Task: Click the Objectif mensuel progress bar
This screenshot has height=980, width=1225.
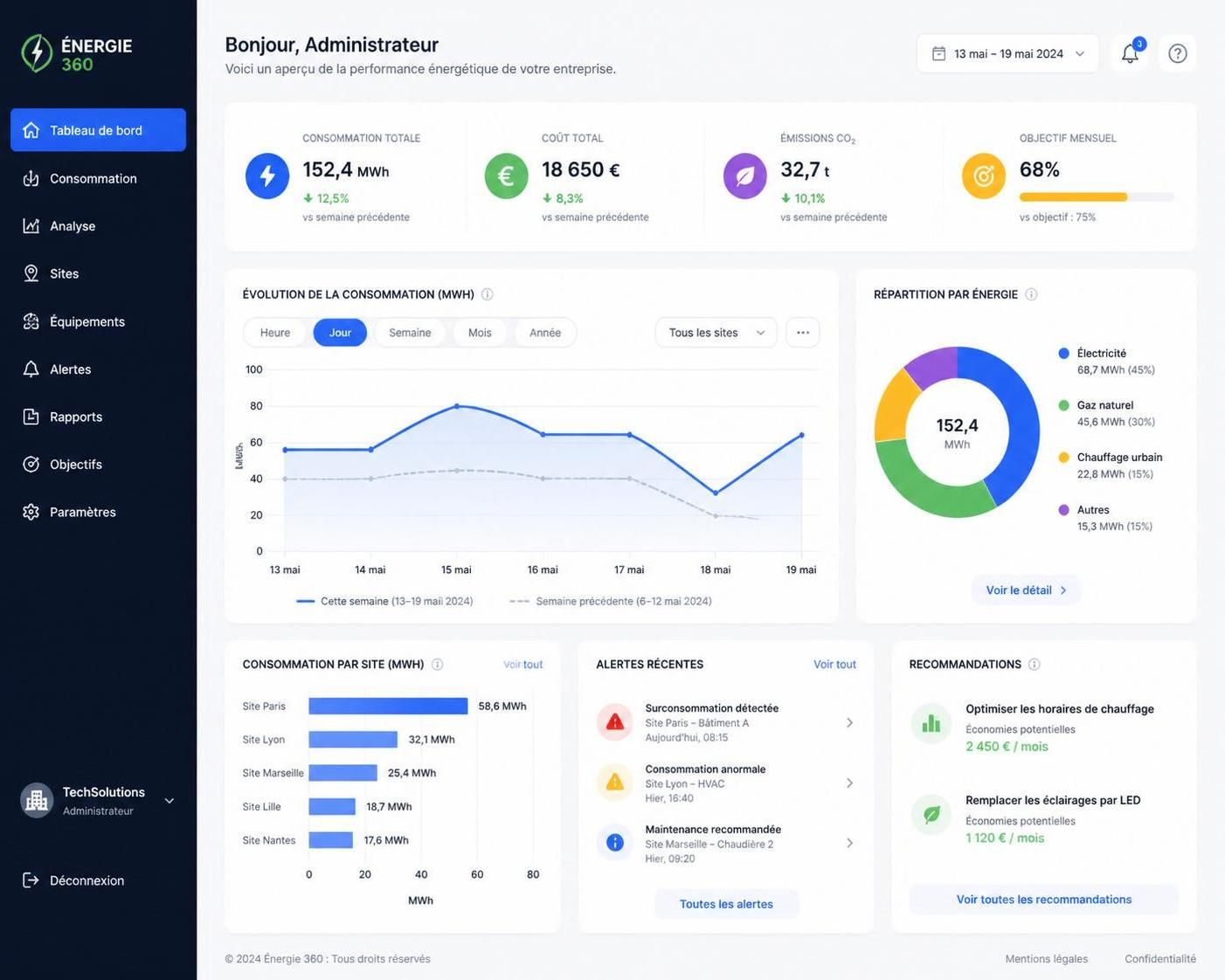Action: 1097,197
